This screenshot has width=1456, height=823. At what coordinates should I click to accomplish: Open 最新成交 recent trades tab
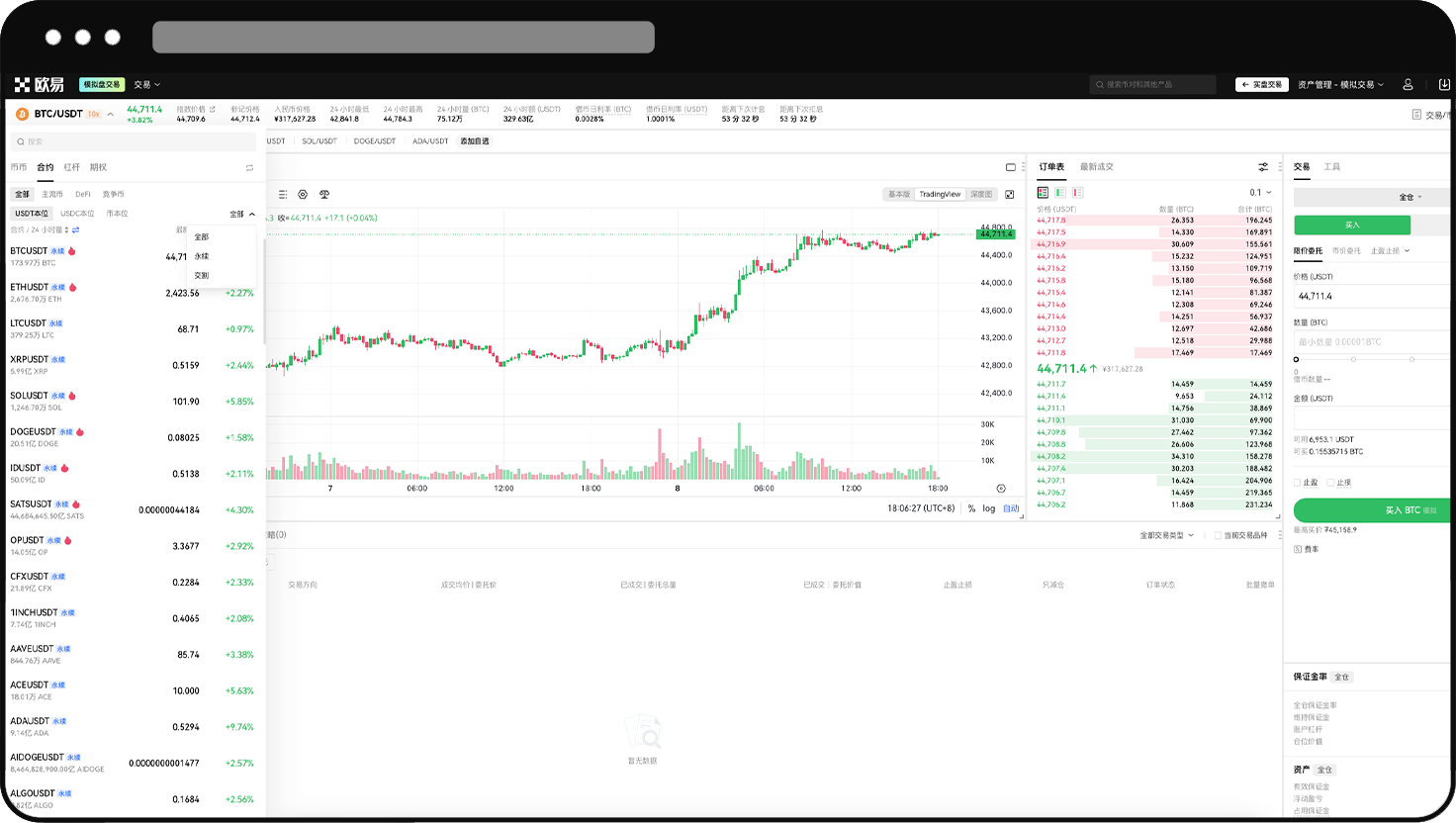tap(1096, 167)
